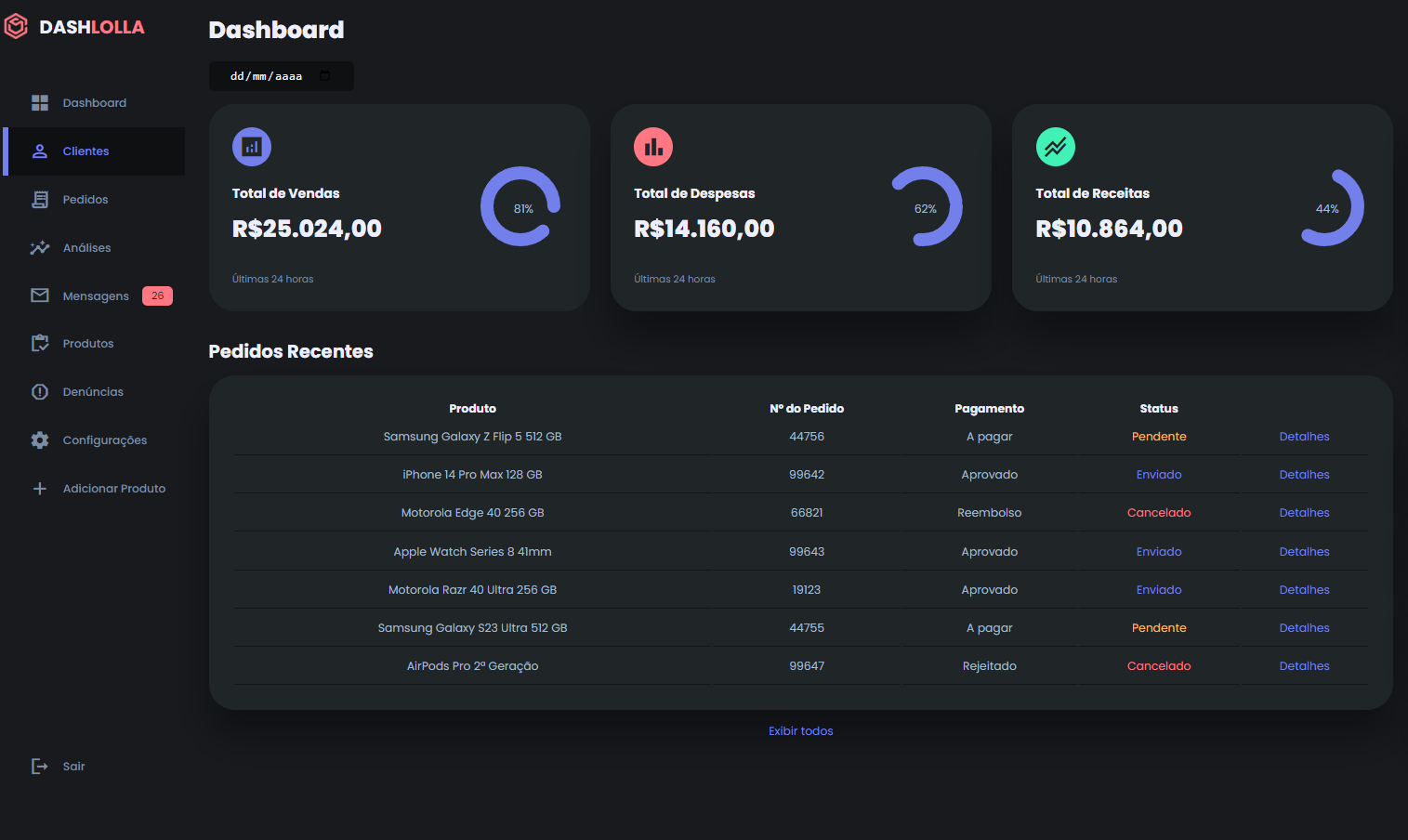Screen dimensions: 1408x840
Task: Select the Dashboard grid icon in sidebar
Action: (x=40, y=102)
